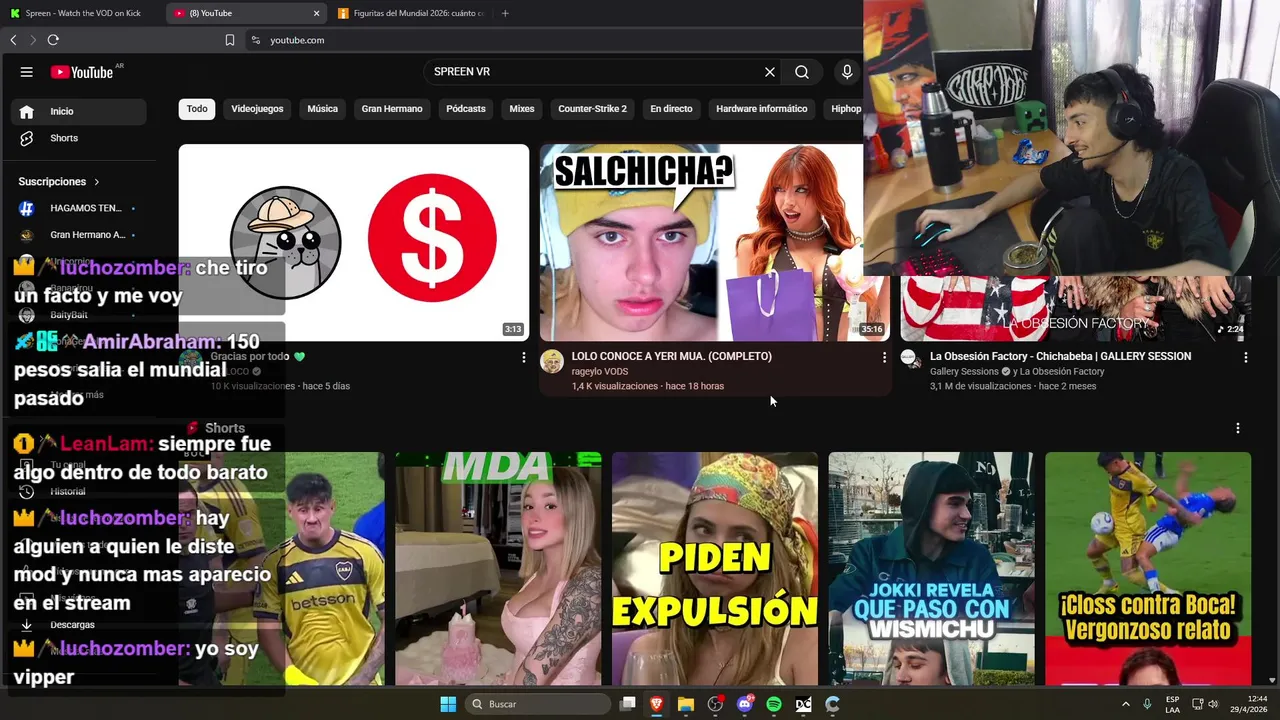This screenshot has width=1280, height=720.
Task: Open Gallery Sessions channel link
Action: (x=964, y=371)
